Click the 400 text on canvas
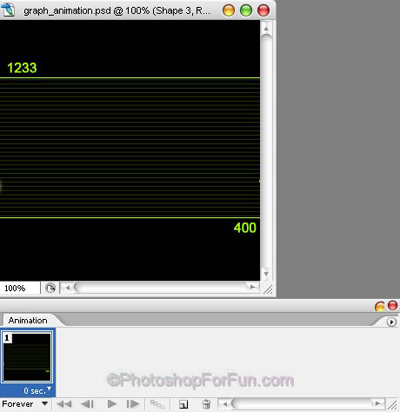 245,228
